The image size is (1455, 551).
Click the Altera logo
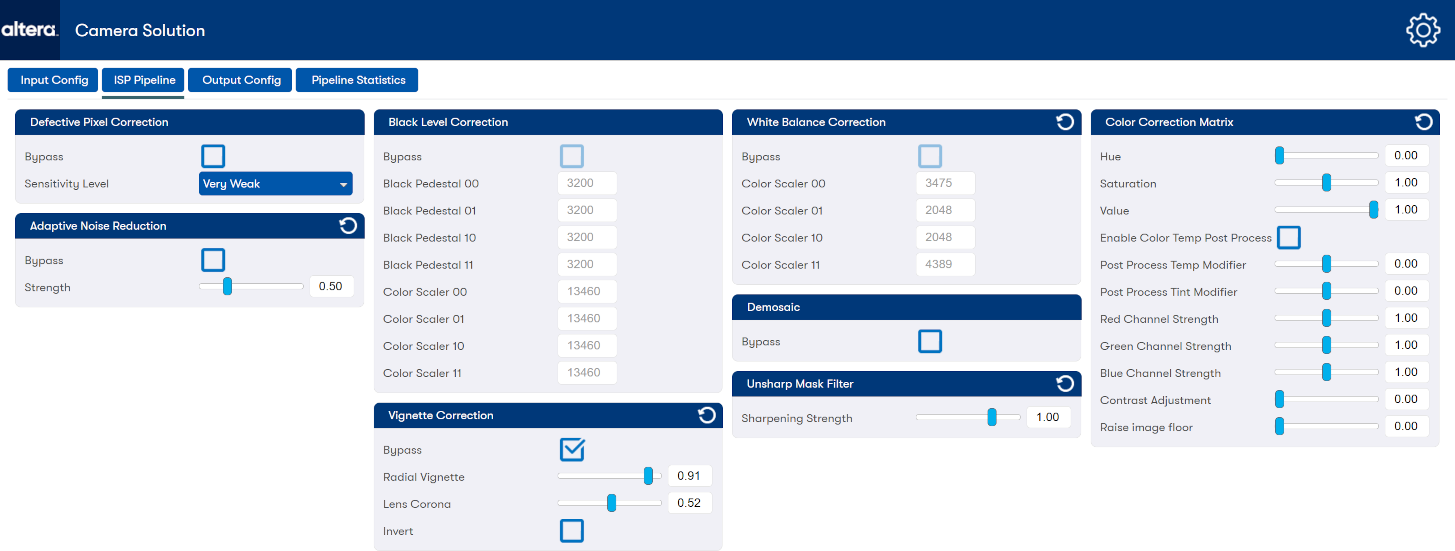pos(30,30)
